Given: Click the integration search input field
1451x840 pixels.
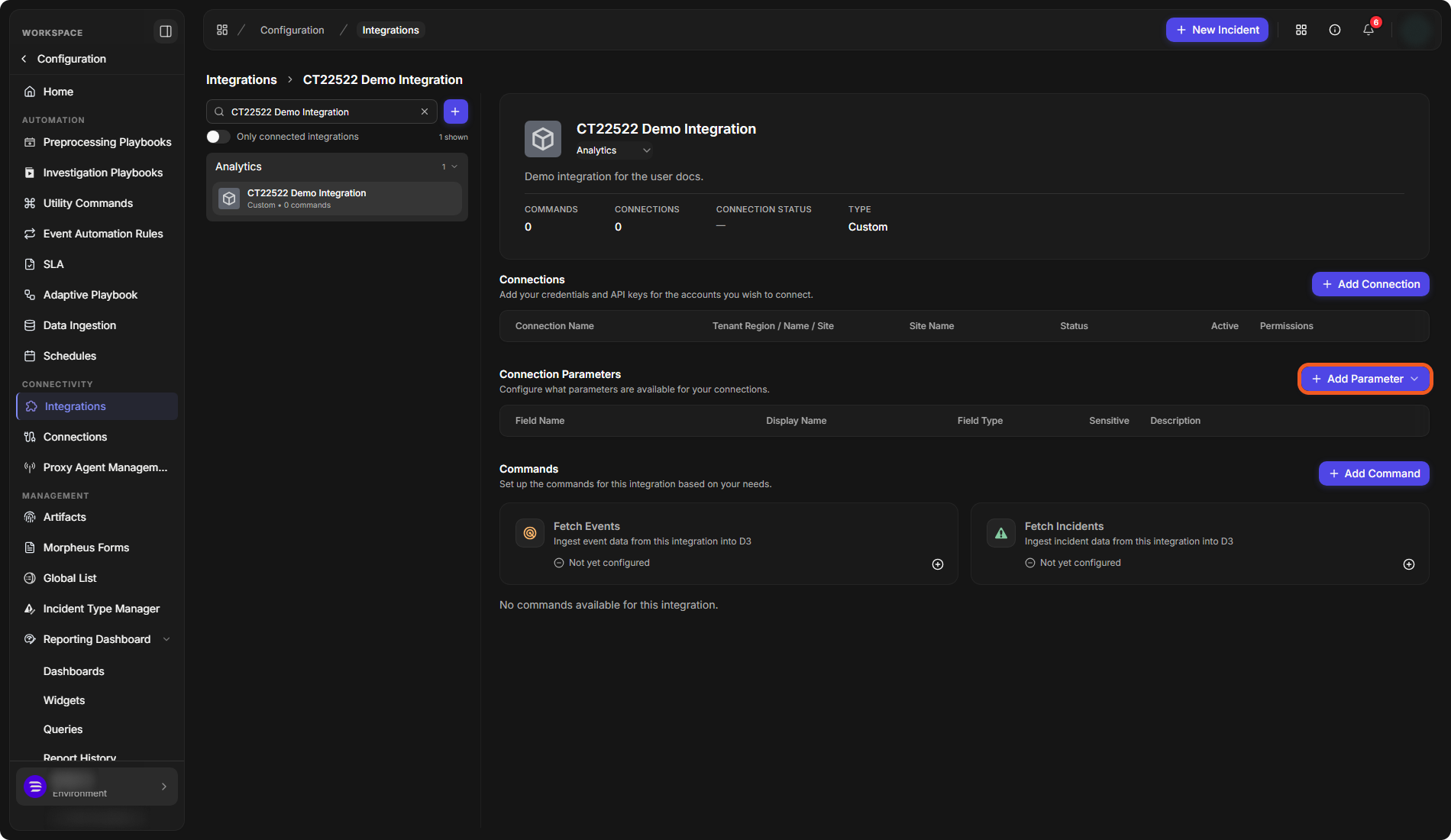Looking at the screenshot, I should tap(322, 111).
